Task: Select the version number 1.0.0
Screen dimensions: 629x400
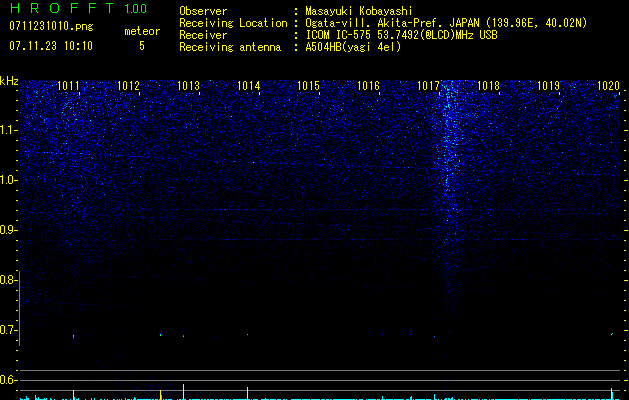Action: (x=136, y=9)
